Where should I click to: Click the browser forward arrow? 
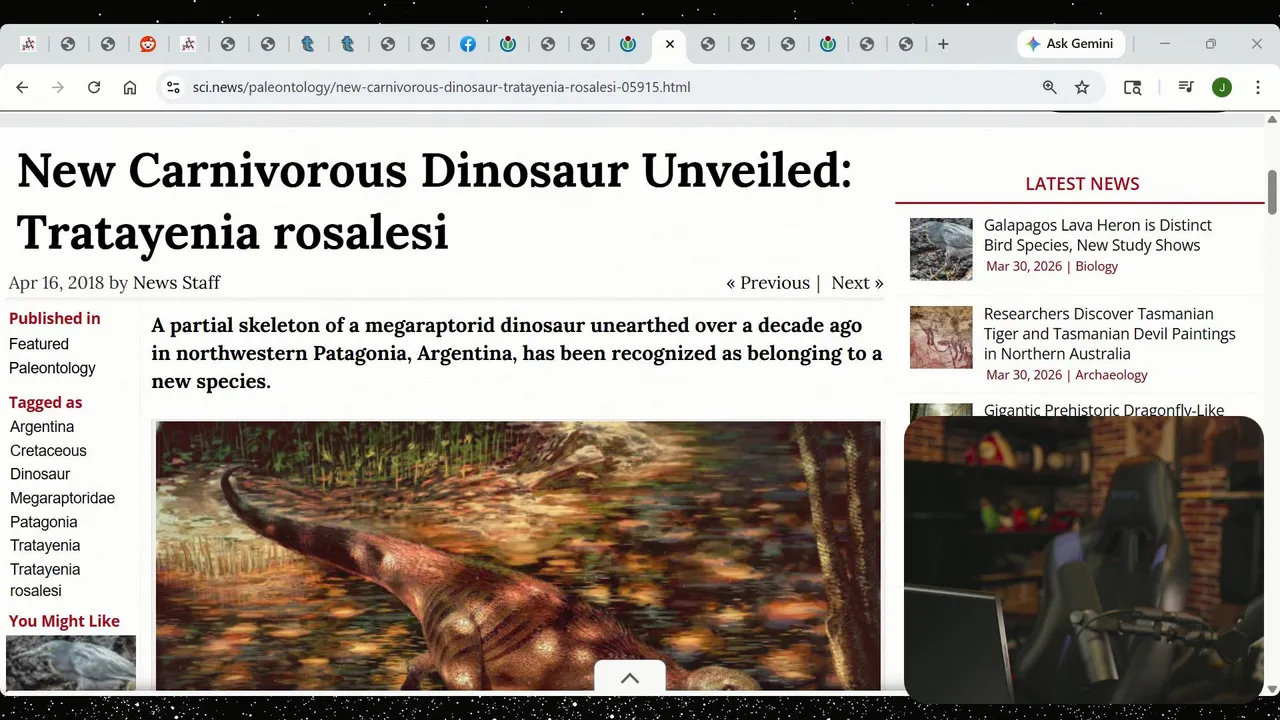(x=58, y=87)
